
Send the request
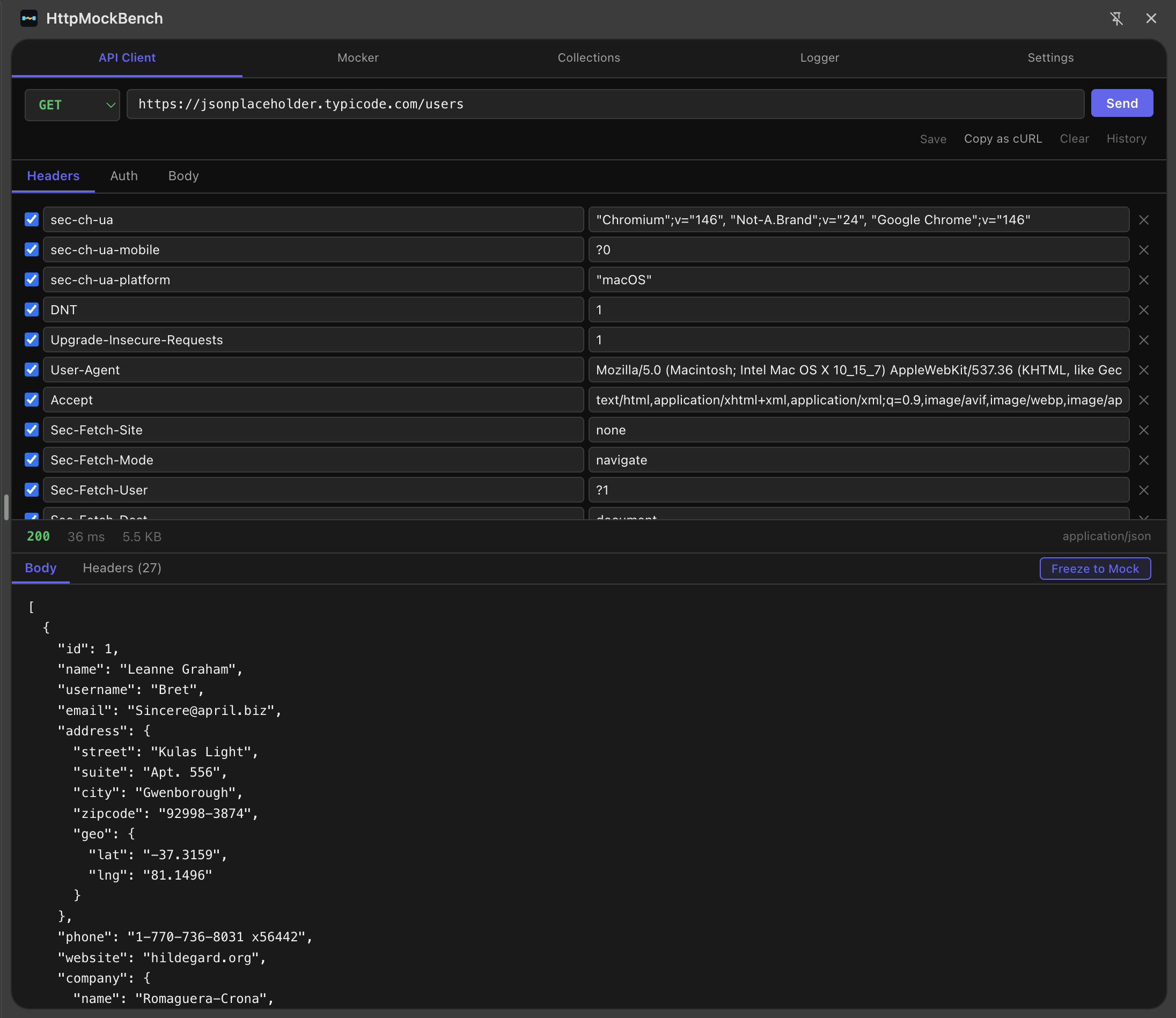point(1122,104)
